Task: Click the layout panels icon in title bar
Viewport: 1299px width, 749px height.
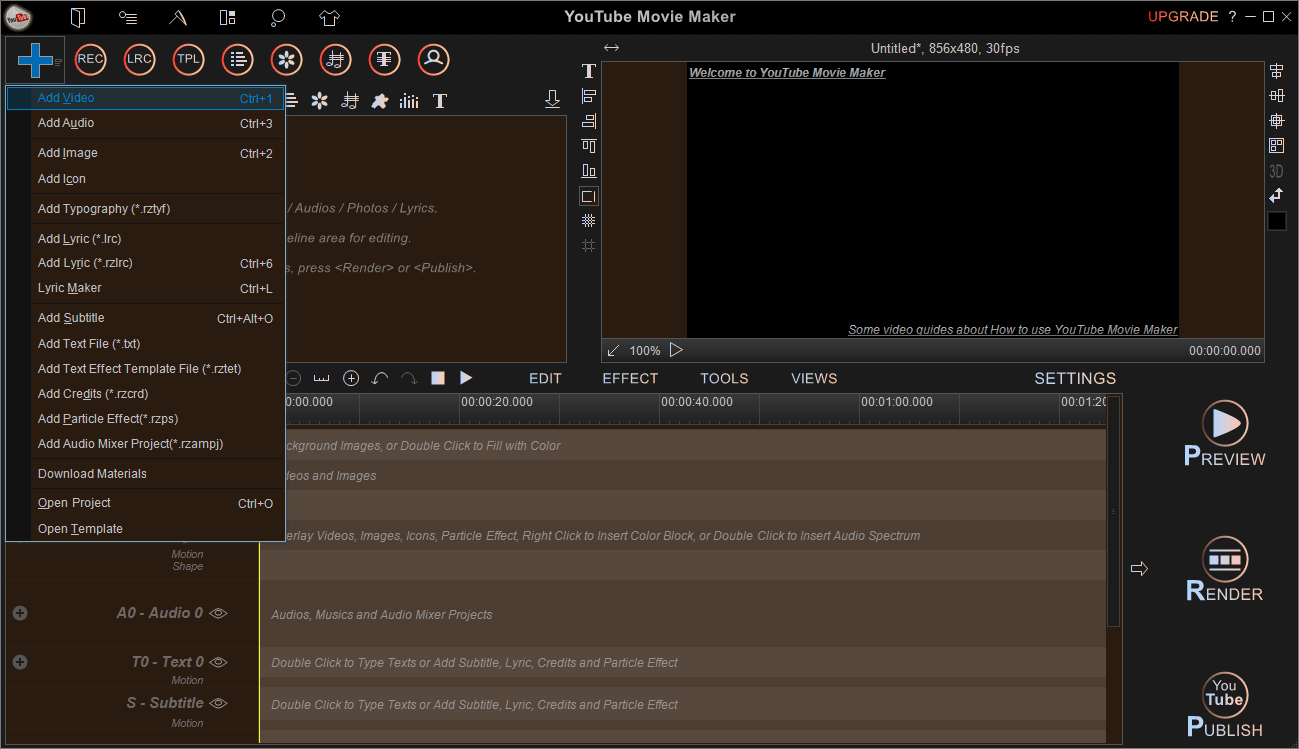Action: click(228, 17)
